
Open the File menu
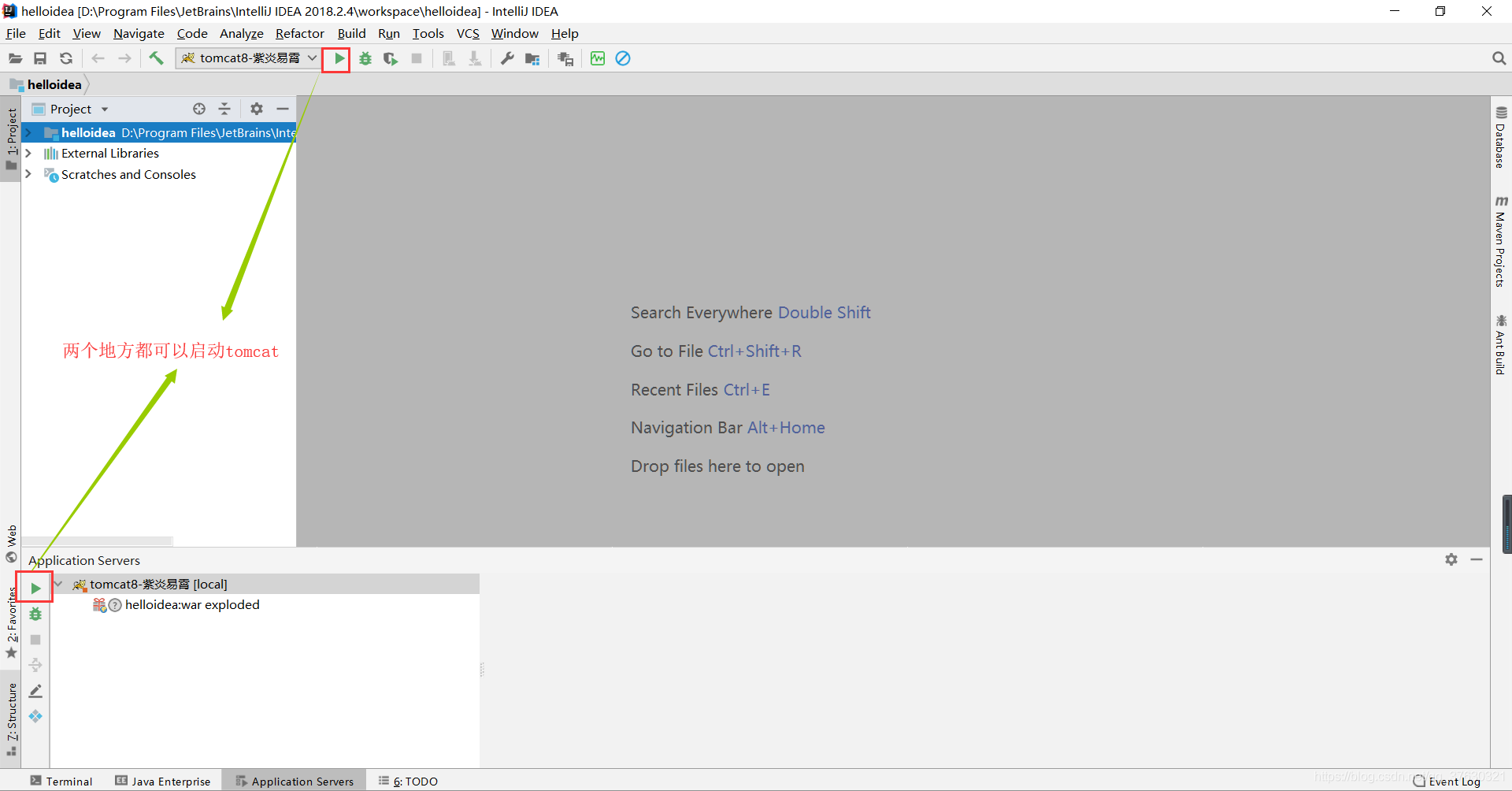16,33
